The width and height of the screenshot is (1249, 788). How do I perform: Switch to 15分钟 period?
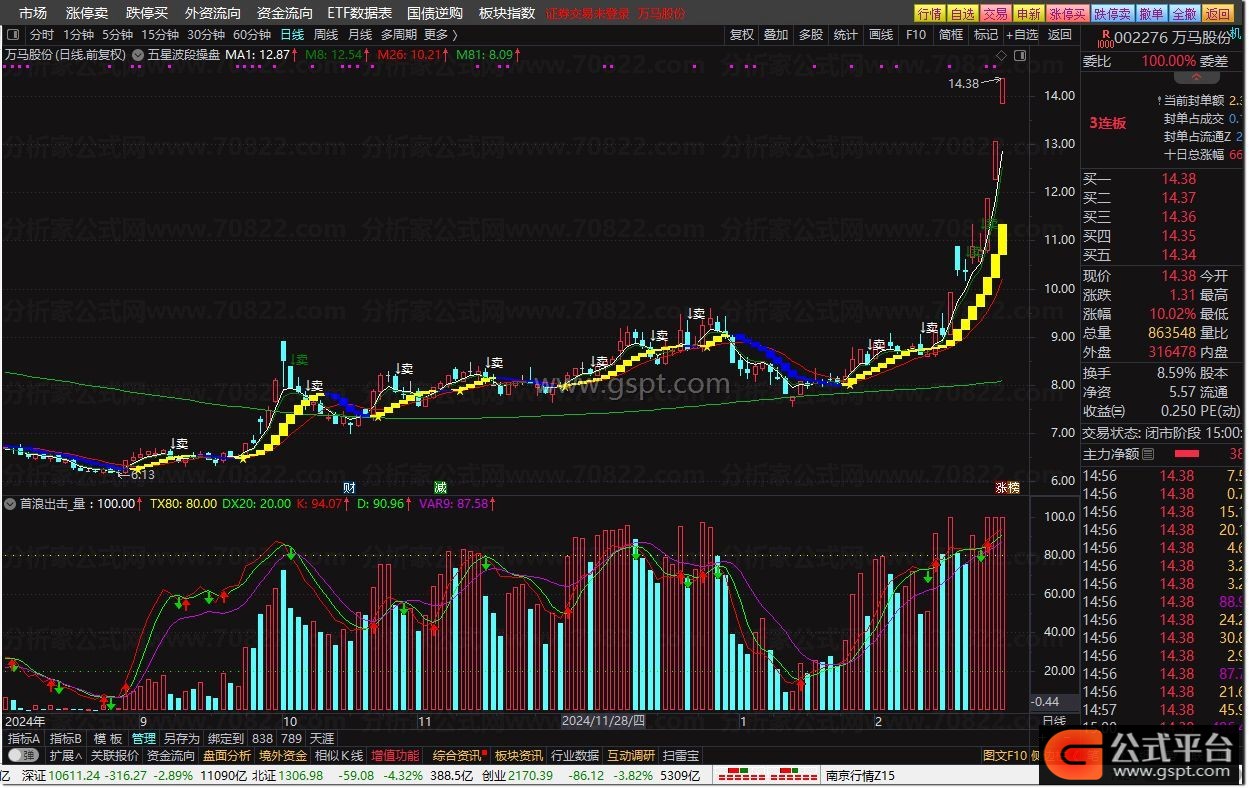(160, 34)
